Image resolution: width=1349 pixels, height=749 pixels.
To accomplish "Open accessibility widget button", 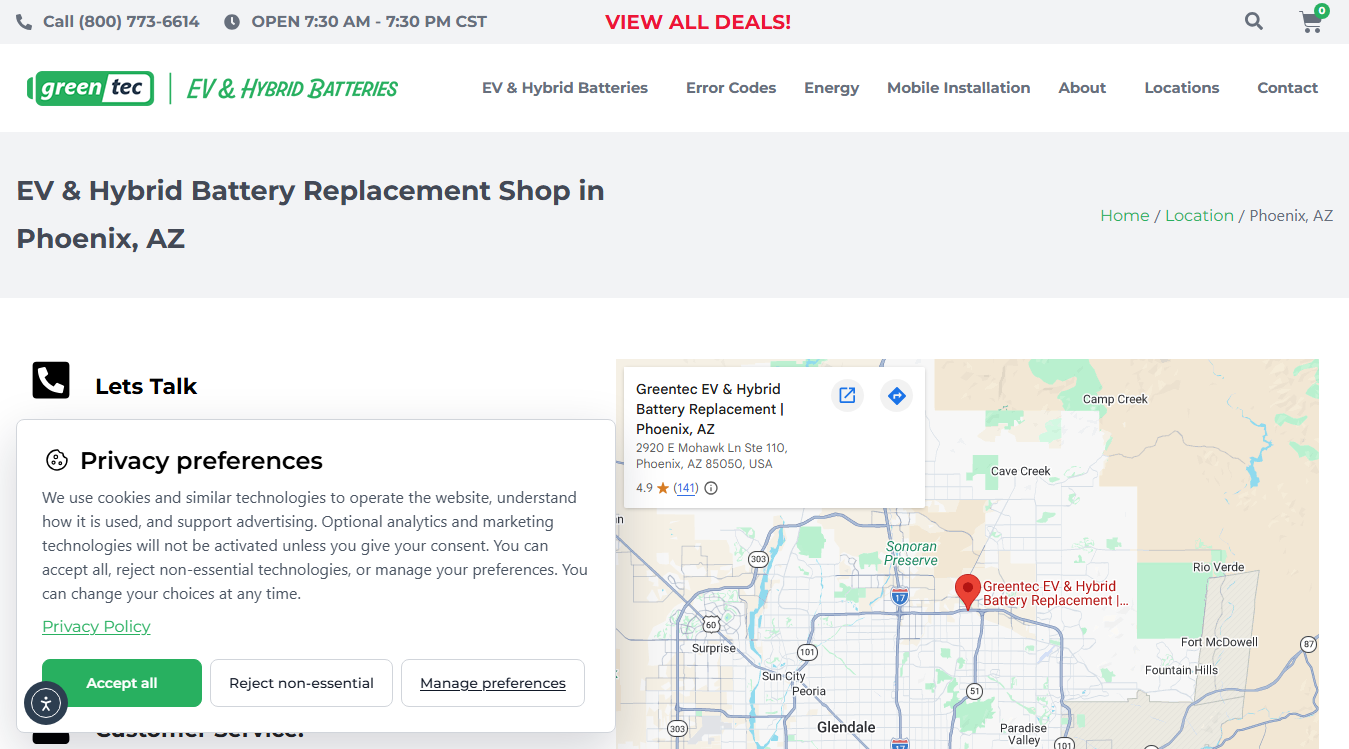I will tap(46, 703).
